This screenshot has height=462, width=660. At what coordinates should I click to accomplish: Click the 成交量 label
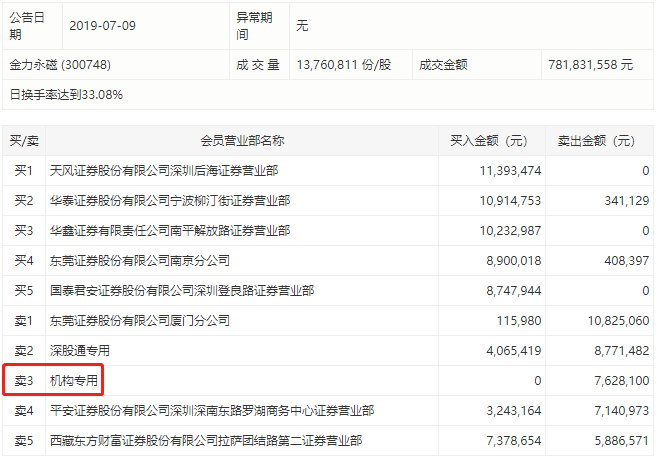point(258,65)
